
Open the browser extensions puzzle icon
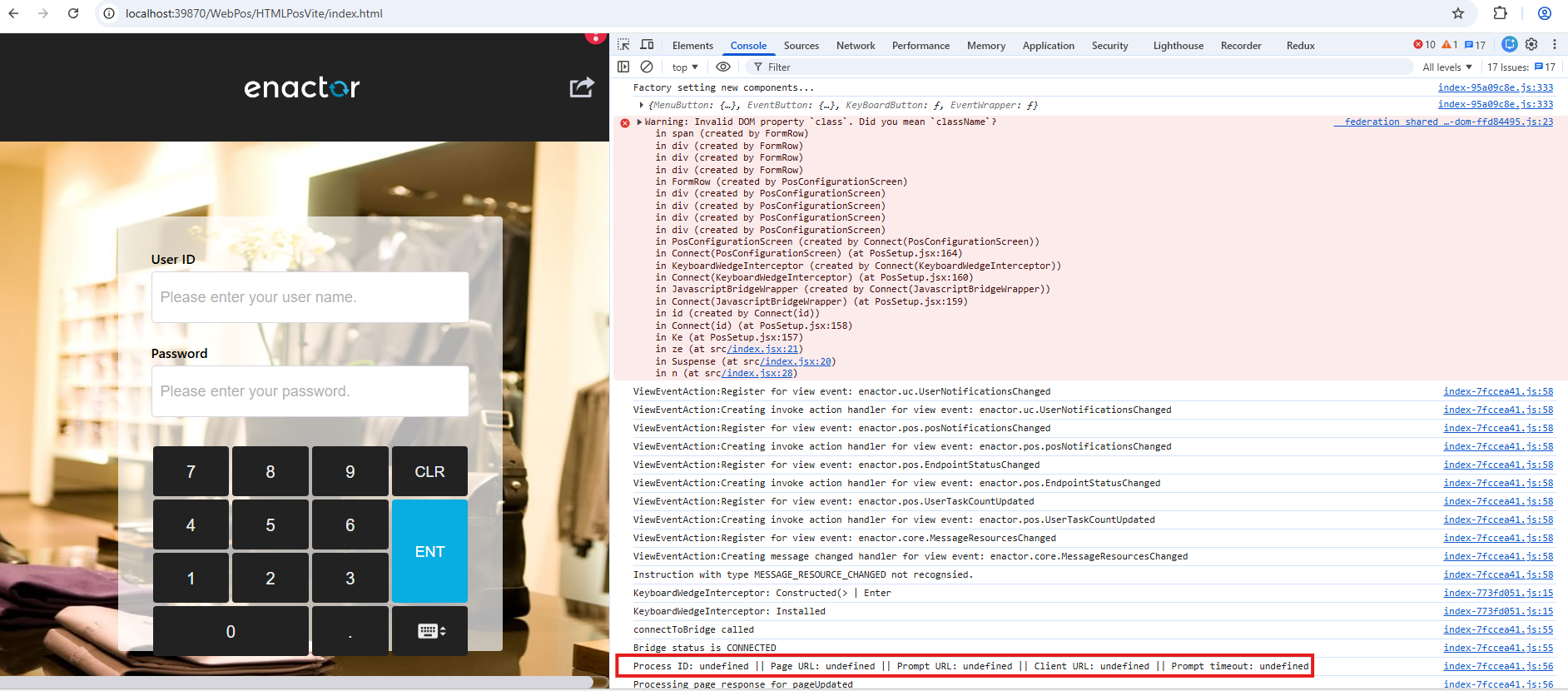tap(1500, 13)
